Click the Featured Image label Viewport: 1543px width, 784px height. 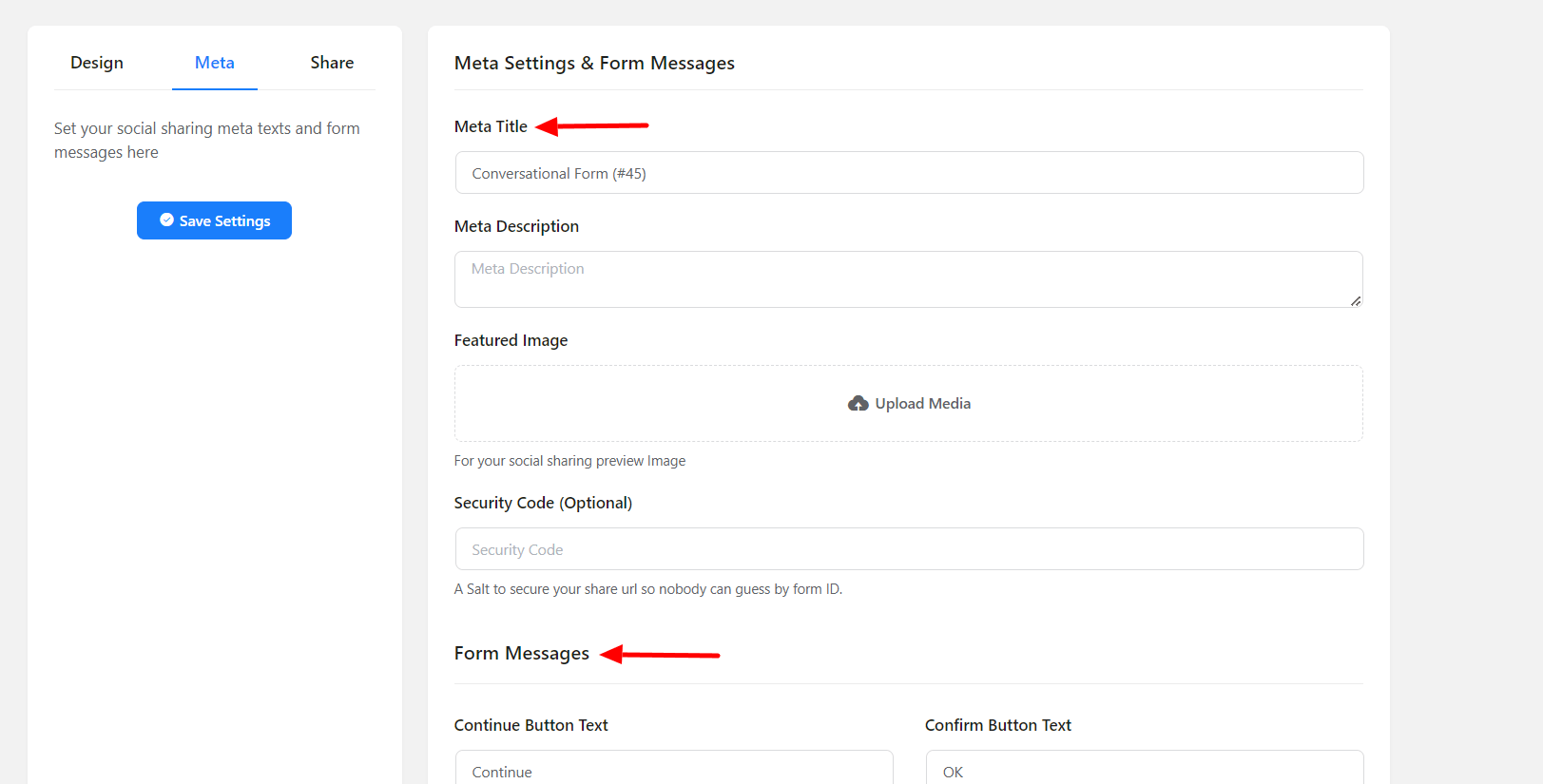pos(511,340)
